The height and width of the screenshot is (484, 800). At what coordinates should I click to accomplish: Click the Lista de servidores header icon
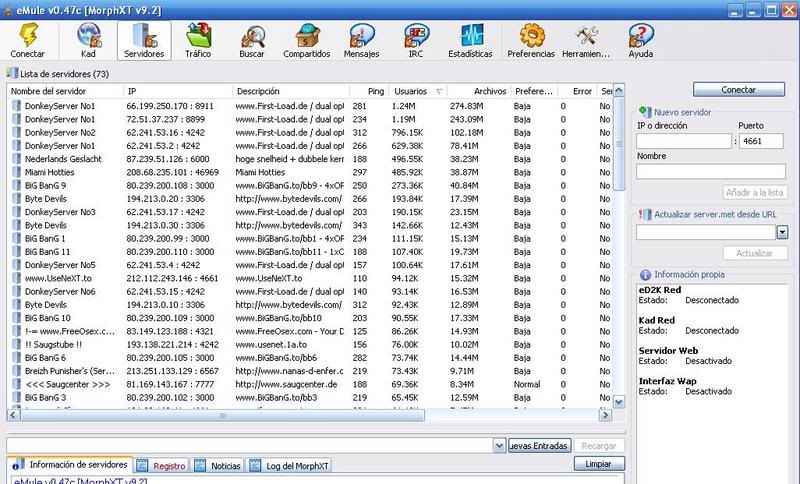pyautogui.click(x=12, y=73)
